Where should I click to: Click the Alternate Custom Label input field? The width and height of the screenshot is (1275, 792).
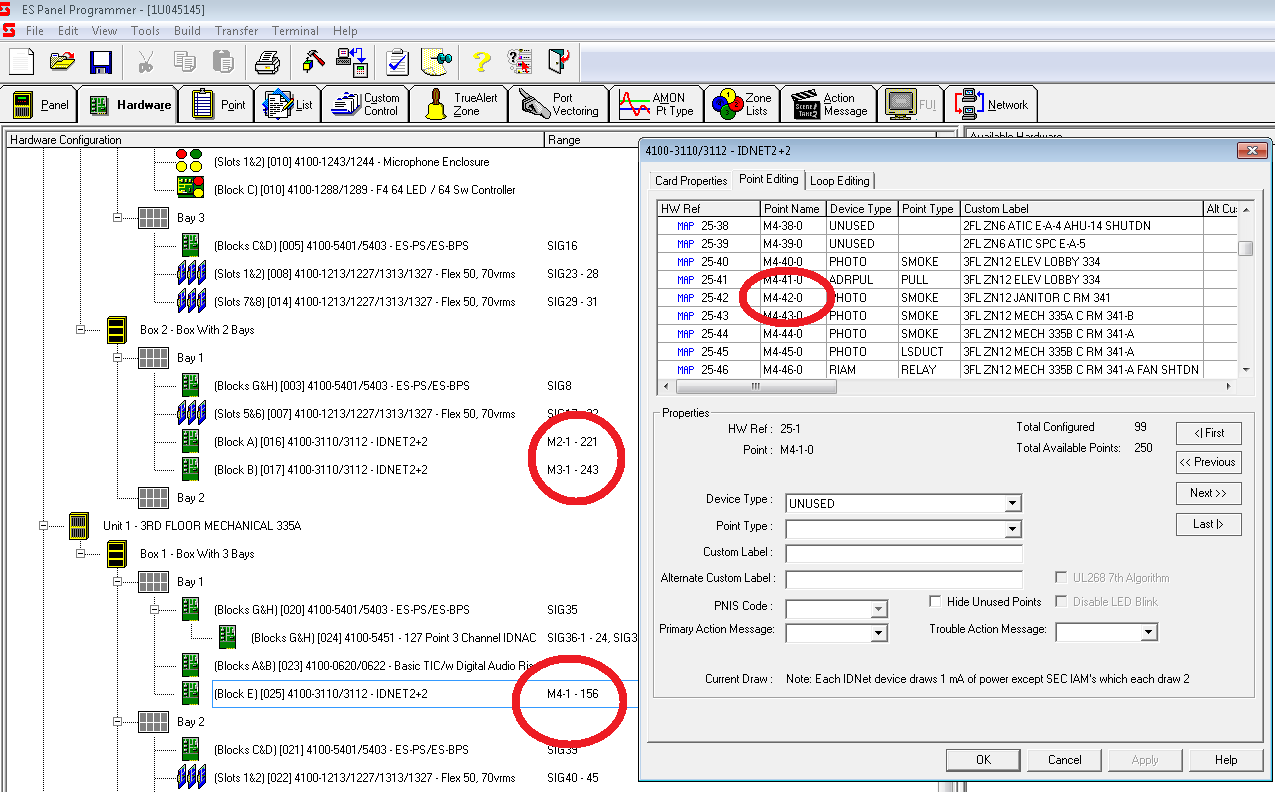click(904, 580)
